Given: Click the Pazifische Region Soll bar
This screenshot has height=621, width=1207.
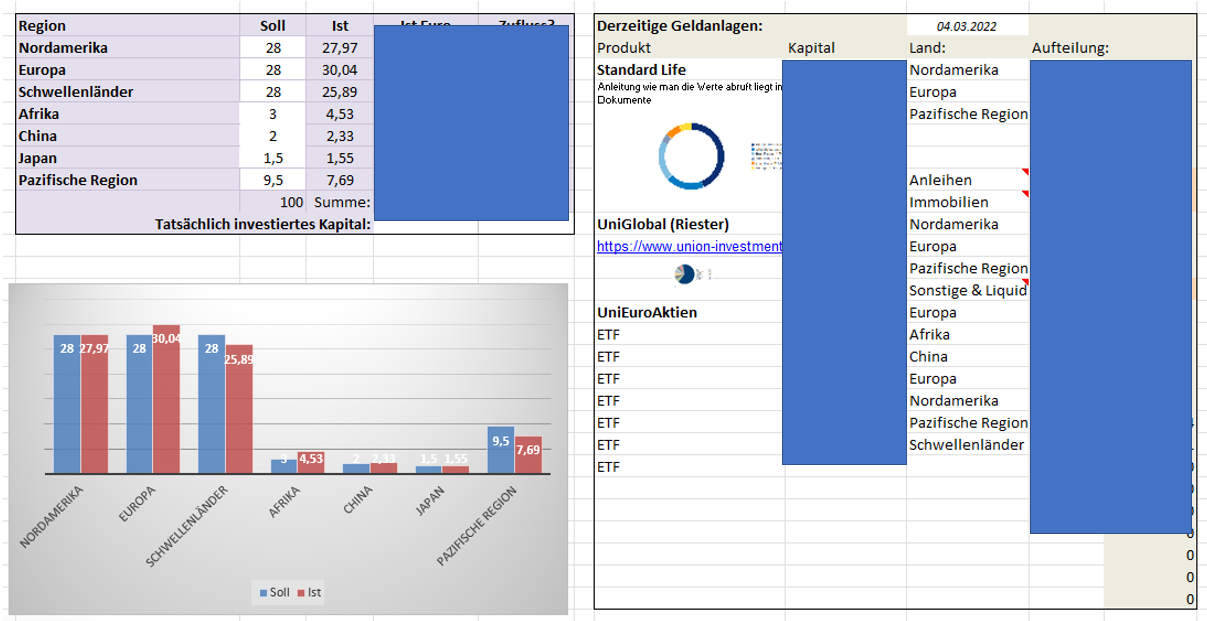Looking at the screenshot, I should tap(501, 450).
